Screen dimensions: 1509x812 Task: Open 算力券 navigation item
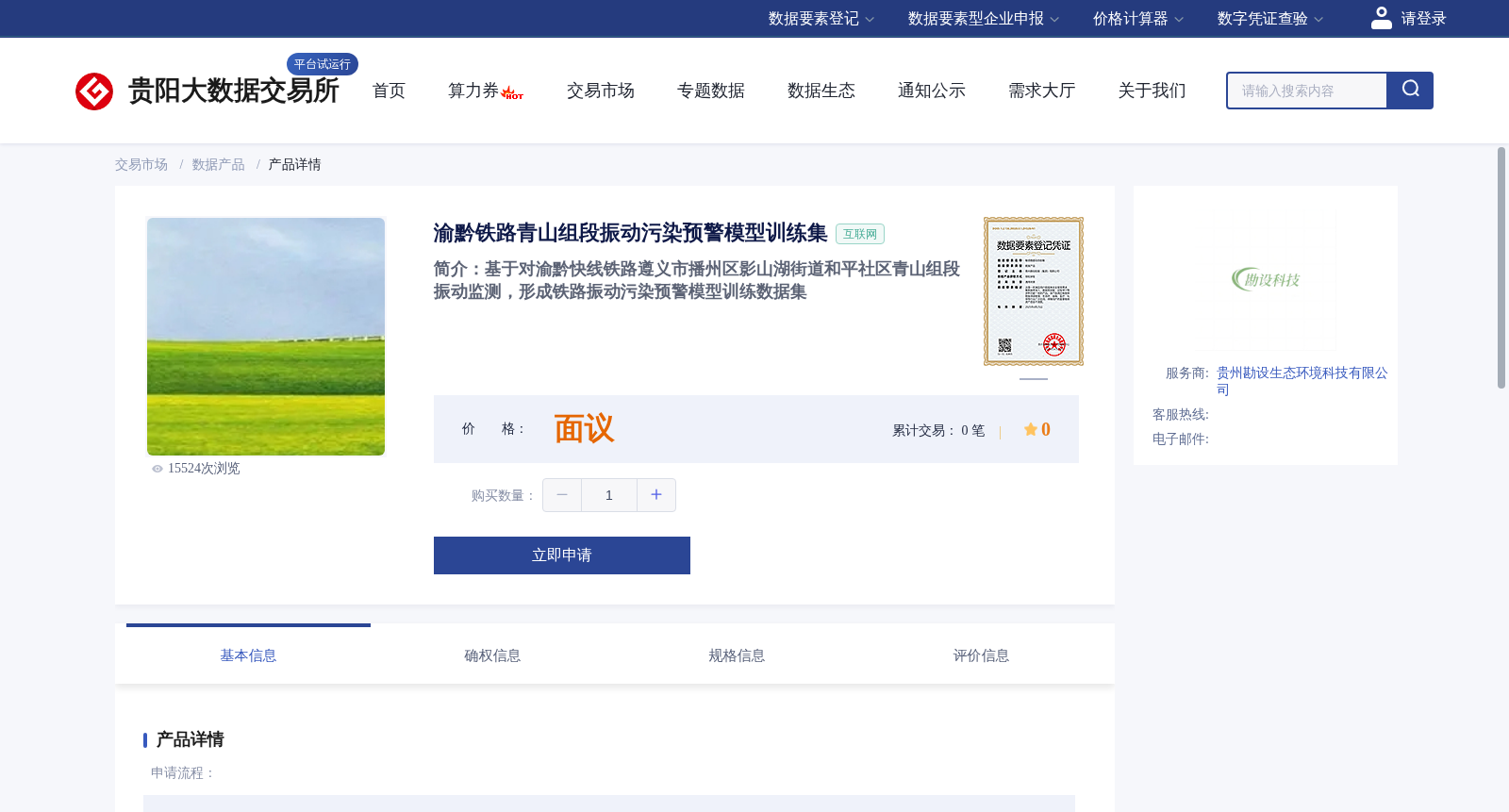(x=473, y=91)
